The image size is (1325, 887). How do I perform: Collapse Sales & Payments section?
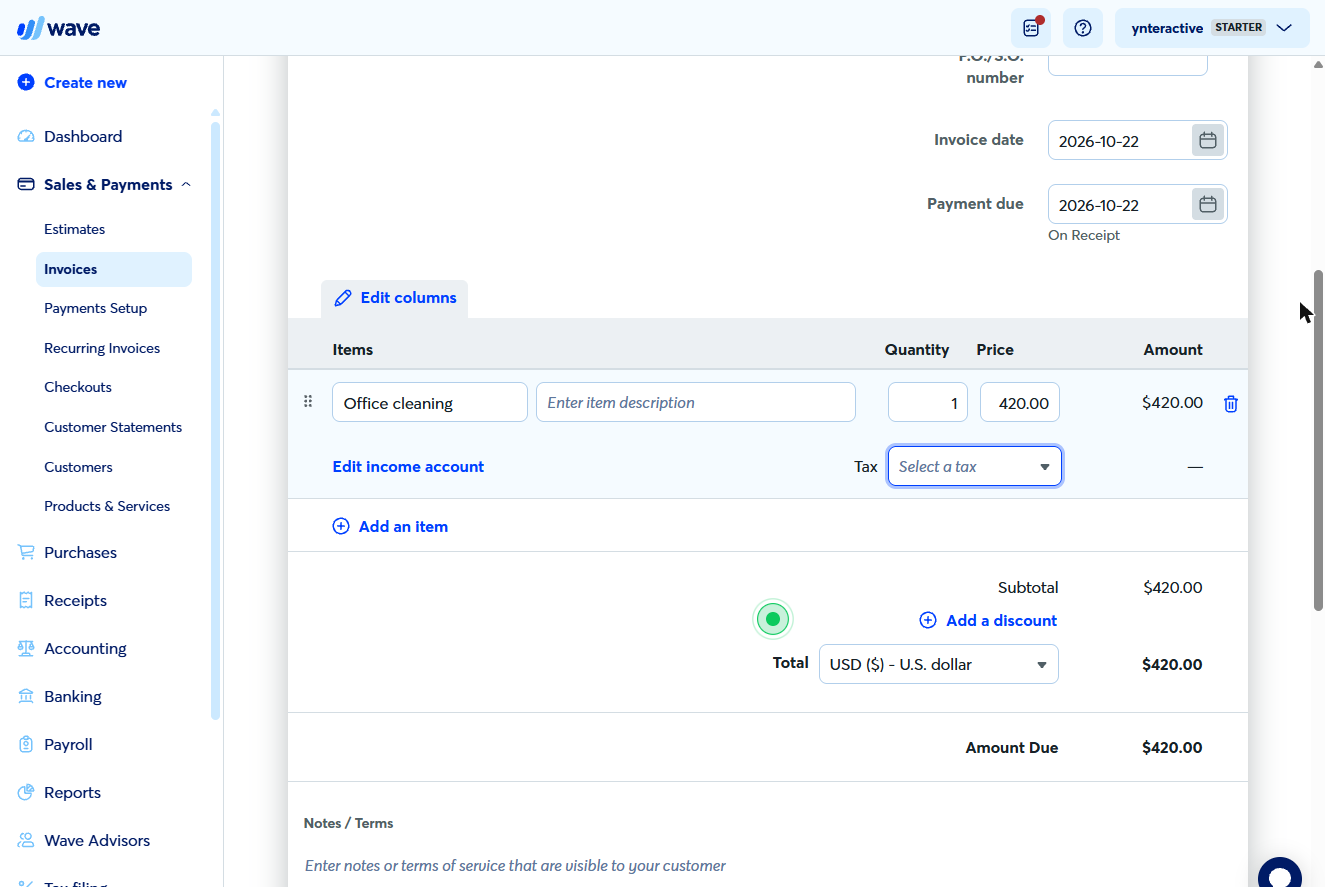coord(186,185)
